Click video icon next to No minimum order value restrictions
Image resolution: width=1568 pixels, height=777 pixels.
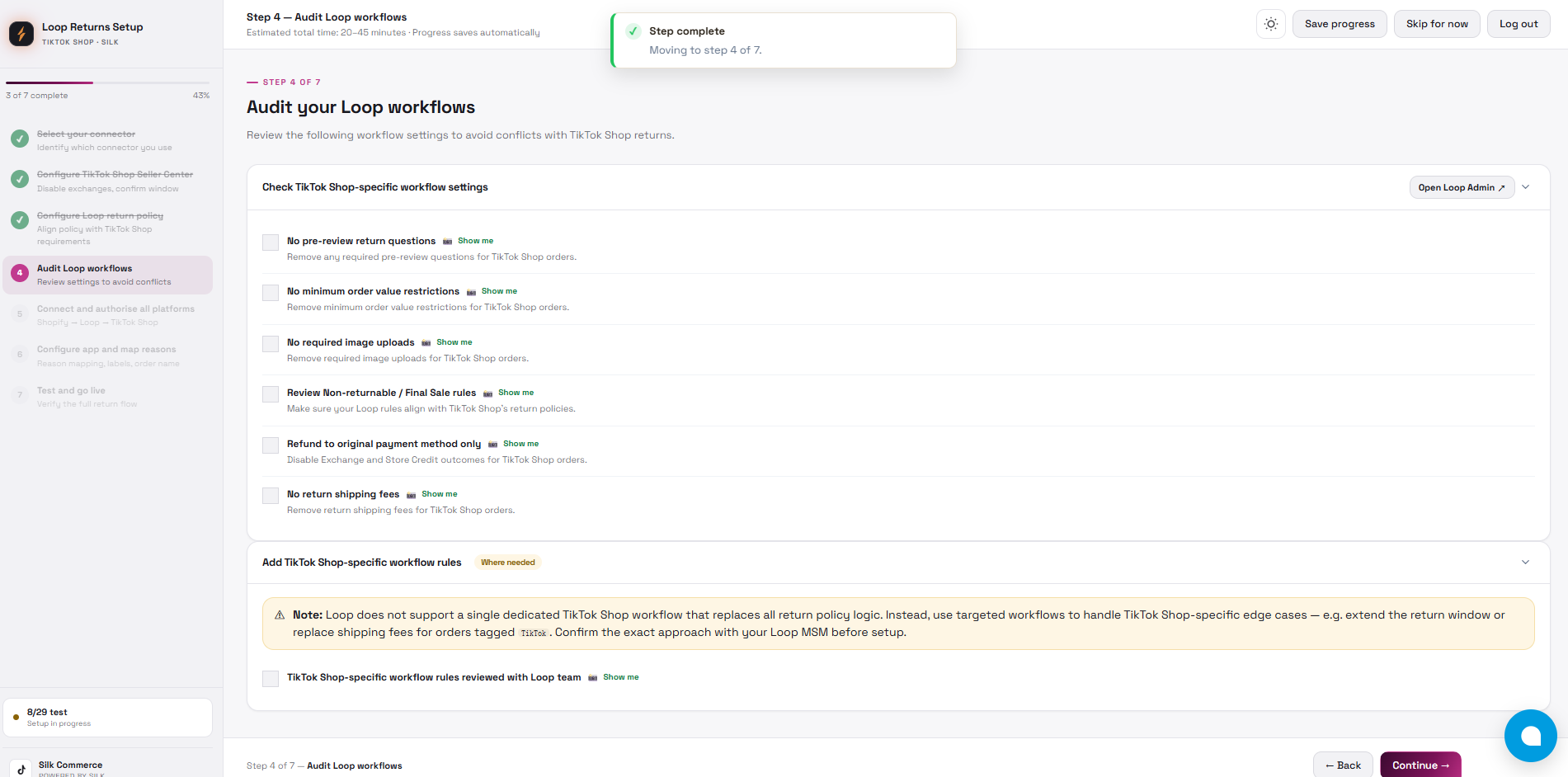click(471, 292)
